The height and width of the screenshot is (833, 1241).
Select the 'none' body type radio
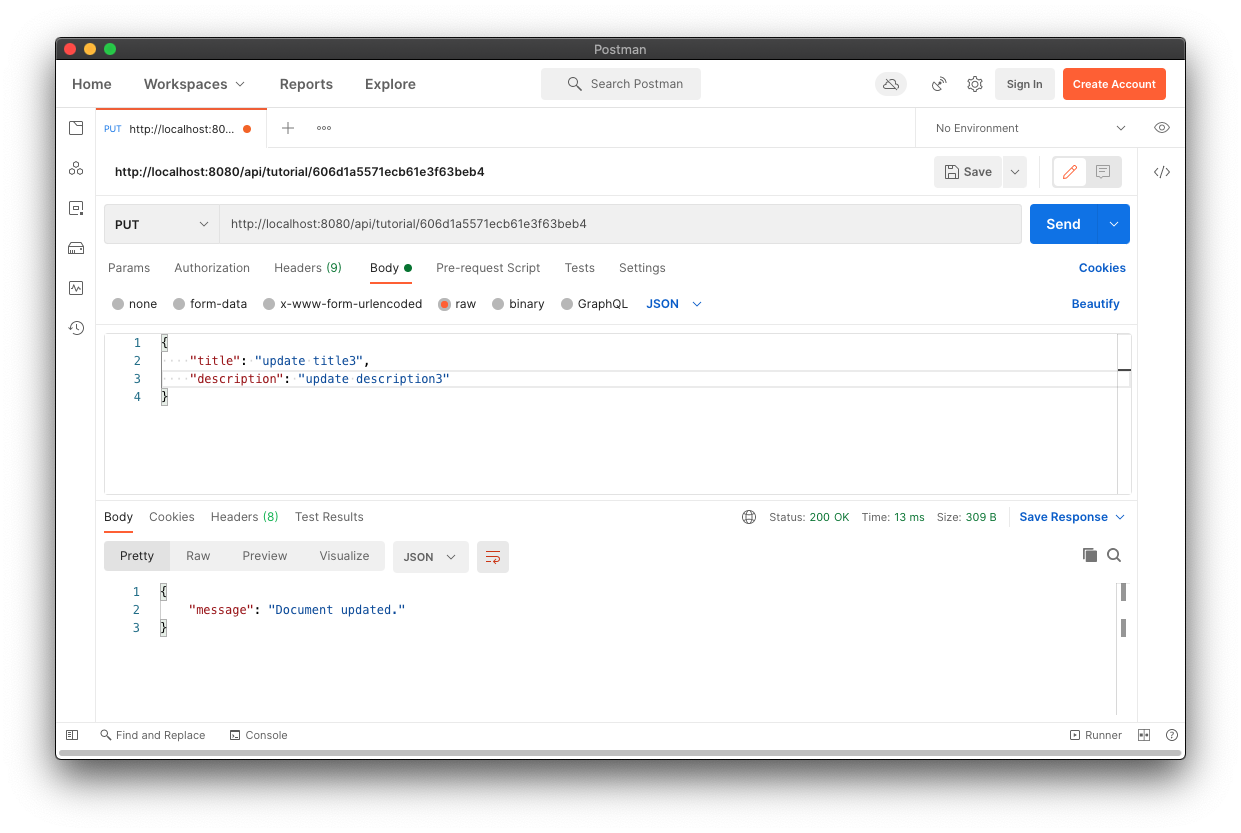tap(118, 304)
